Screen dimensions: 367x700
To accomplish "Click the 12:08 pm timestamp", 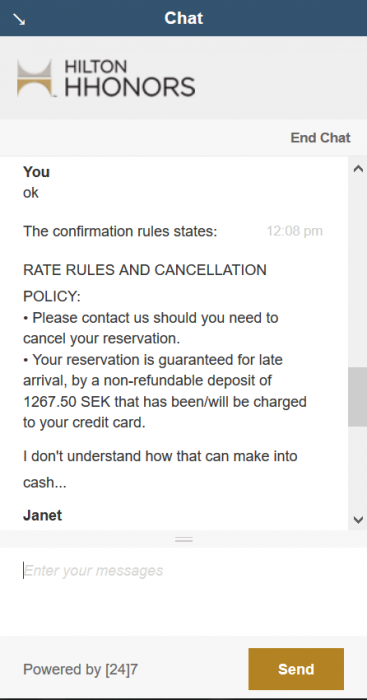I will coord(295,231).
